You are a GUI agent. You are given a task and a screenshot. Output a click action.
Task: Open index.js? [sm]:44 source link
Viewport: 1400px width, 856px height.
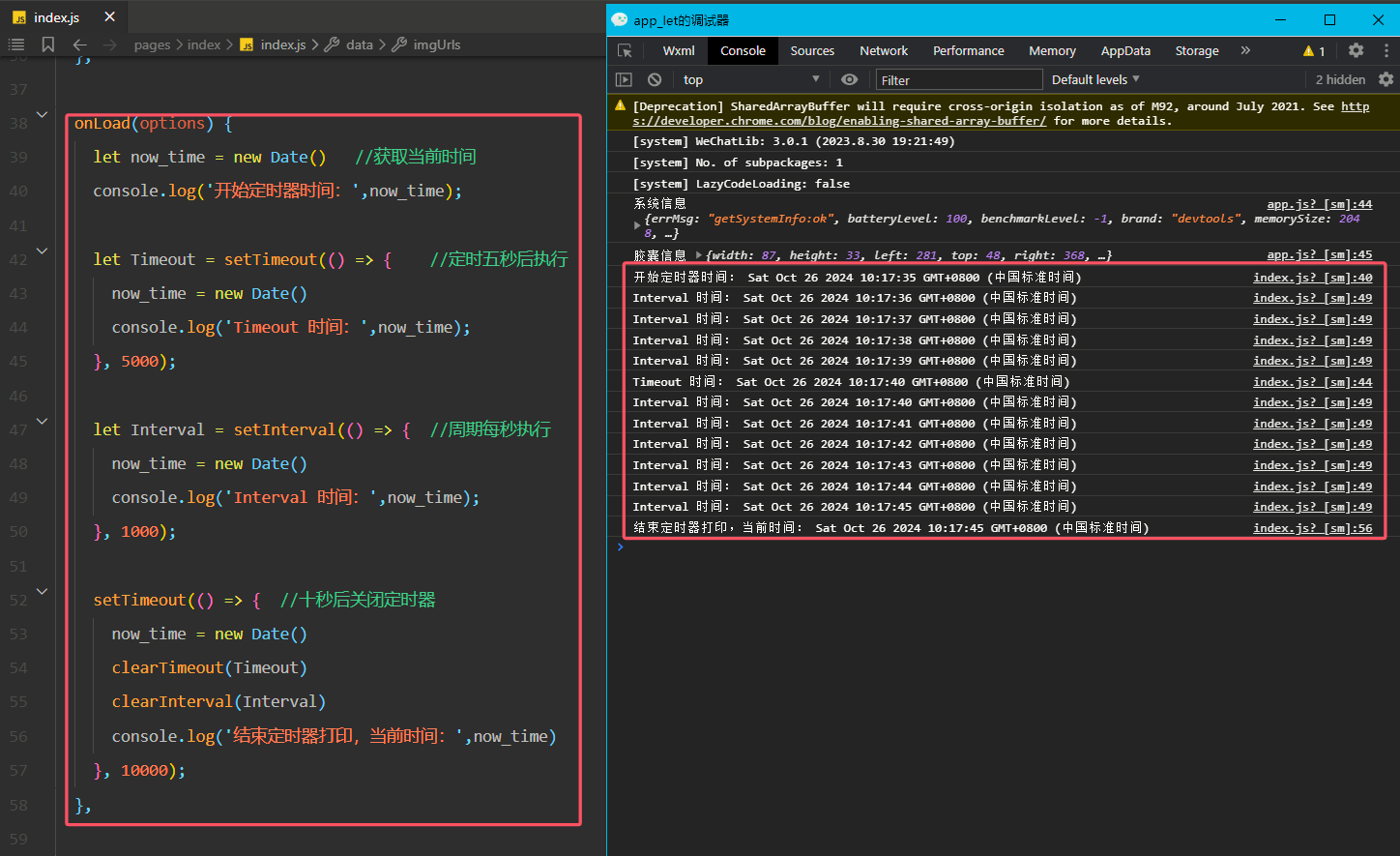1312,381
